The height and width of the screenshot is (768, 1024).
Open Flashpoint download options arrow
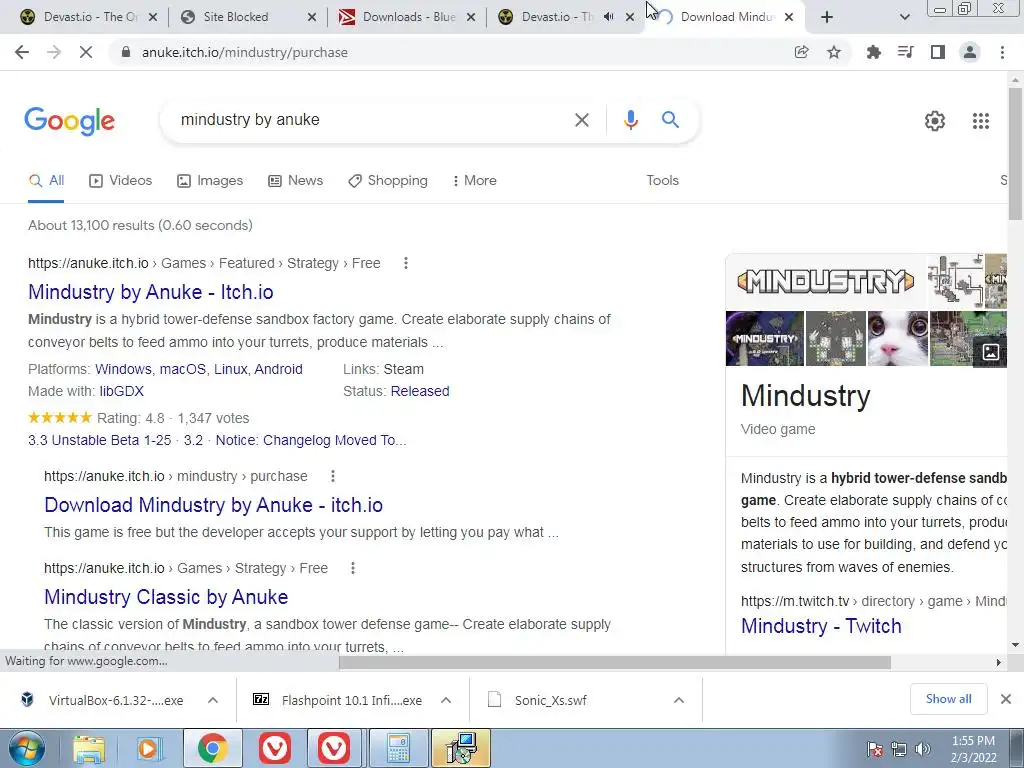click(446, 700)
